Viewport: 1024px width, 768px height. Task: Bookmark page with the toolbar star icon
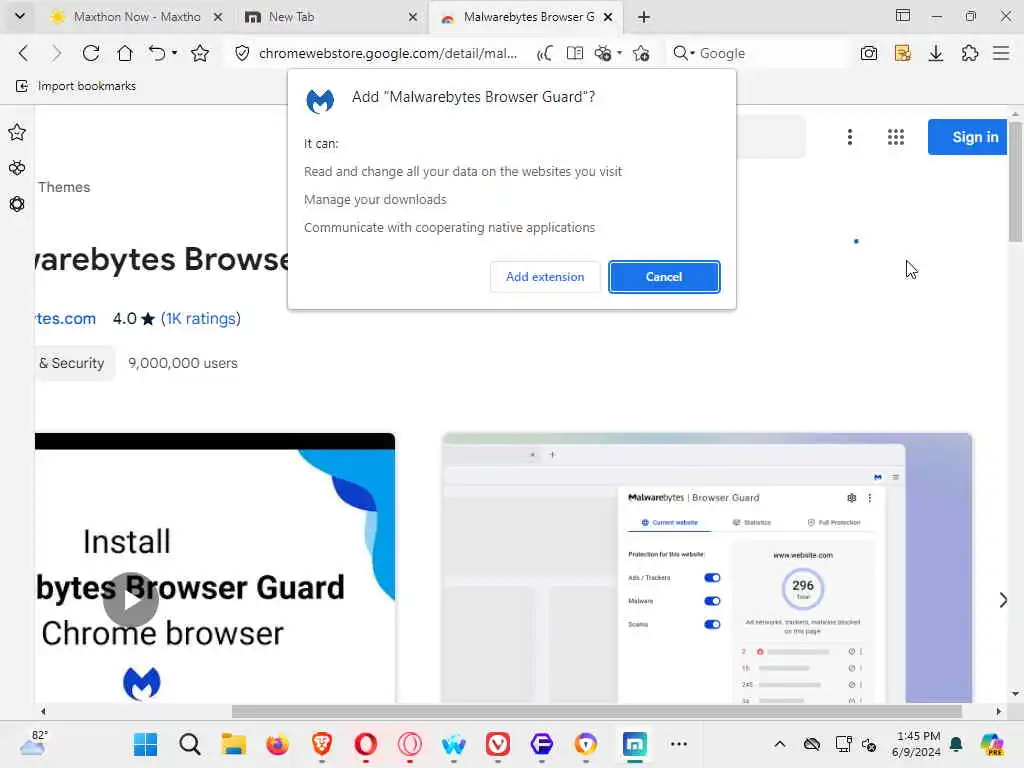click(200, 53)
